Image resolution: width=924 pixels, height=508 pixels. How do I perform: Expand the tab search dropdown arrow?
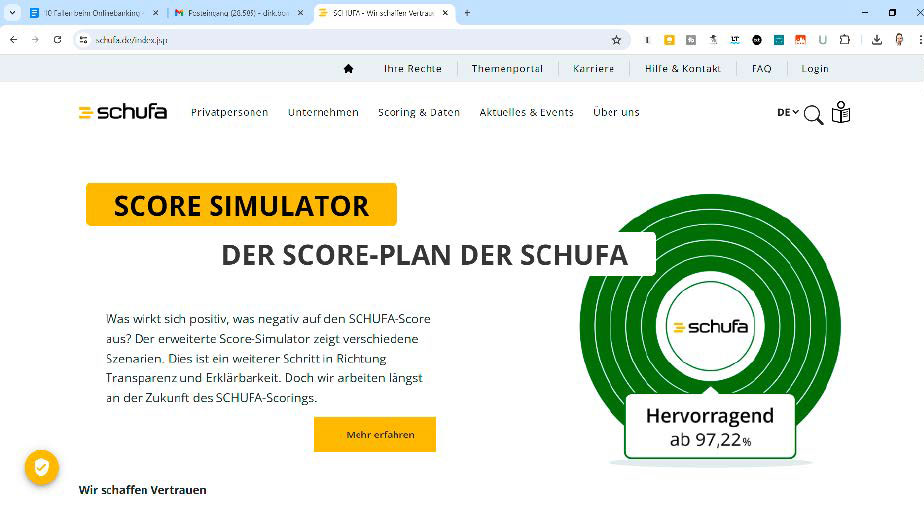(12, 12)
